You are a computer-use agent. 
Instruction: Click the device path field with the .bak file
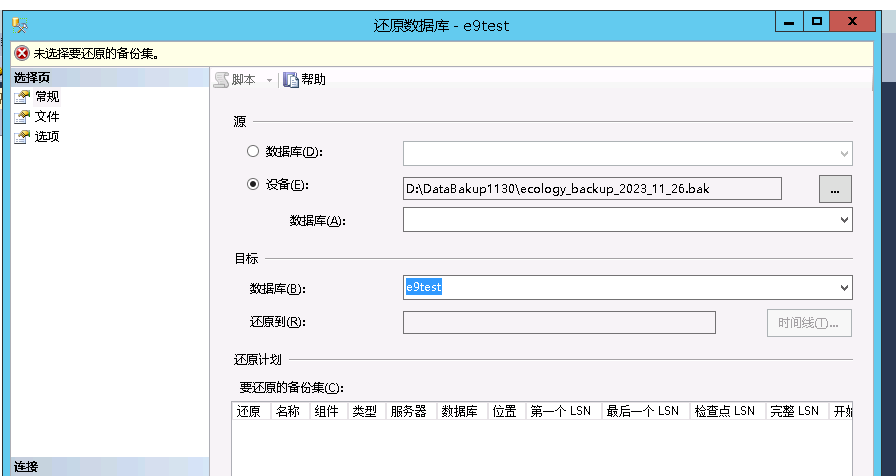pos(592,189)
